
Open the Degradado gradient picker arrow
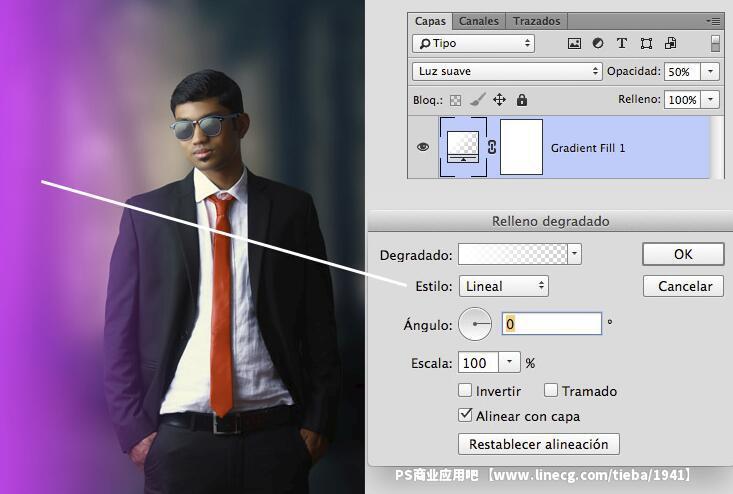click(x=575, y=254)
